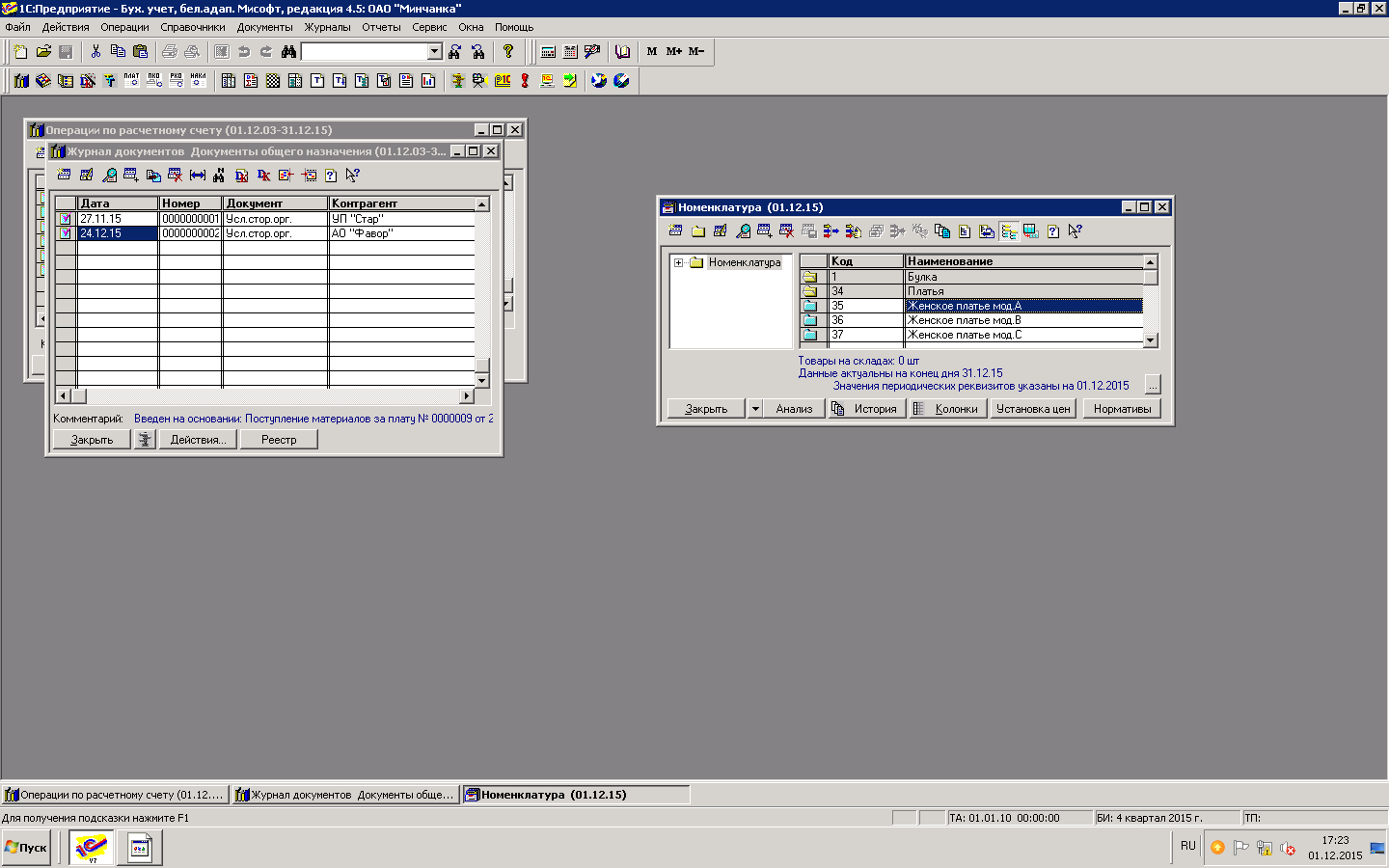Image resolution: width=1389 pixels, height=868 pixels.
Task: Click the open book Syntax helper icon
Action: point(623,51)
